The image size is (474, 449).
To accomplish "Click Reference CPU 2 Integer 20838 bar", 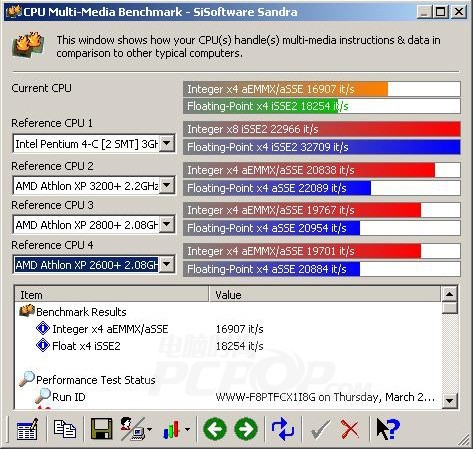I will [x=322, y=170].
